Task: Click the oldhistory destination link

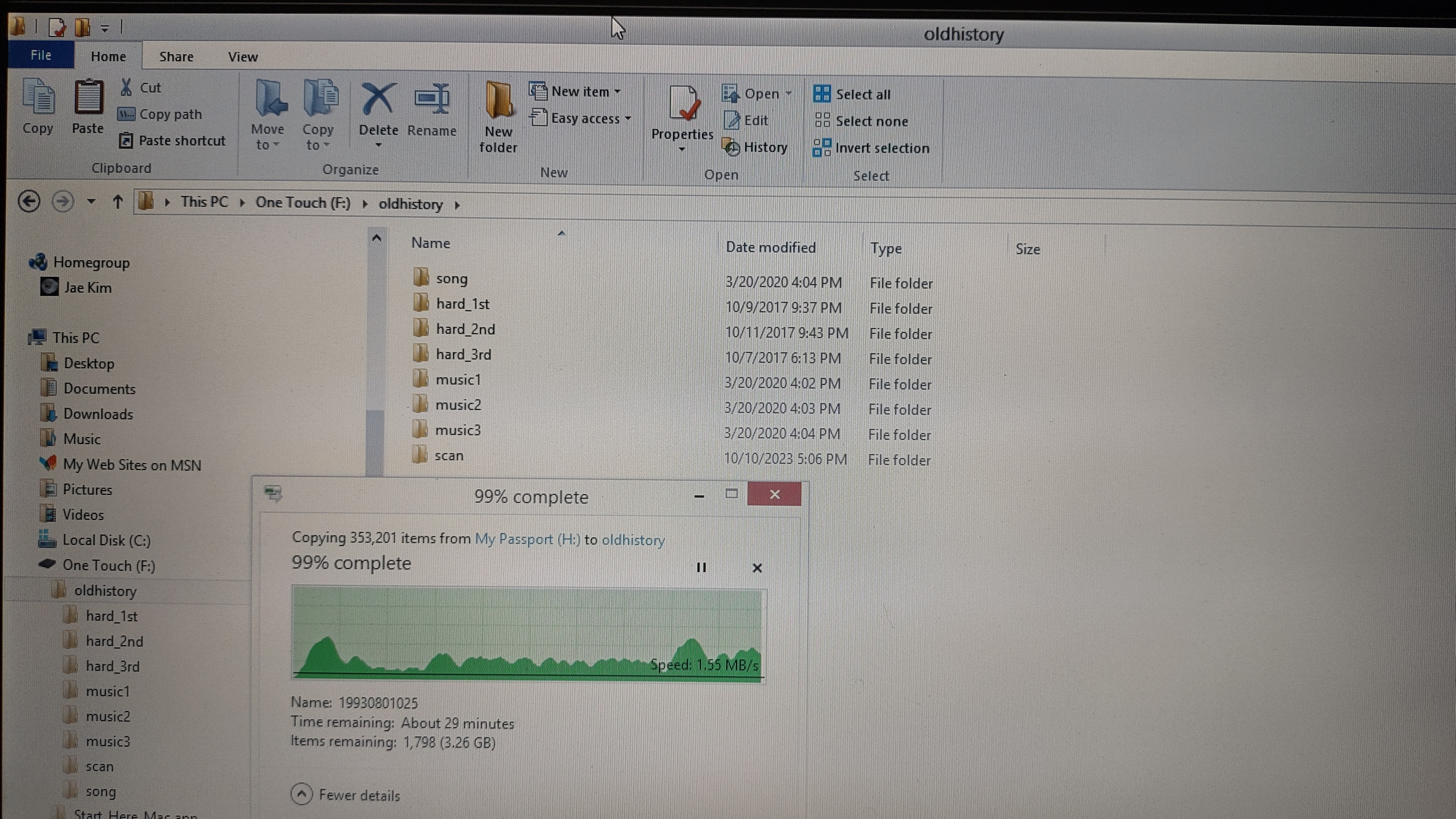Action: tap(633, 540)
